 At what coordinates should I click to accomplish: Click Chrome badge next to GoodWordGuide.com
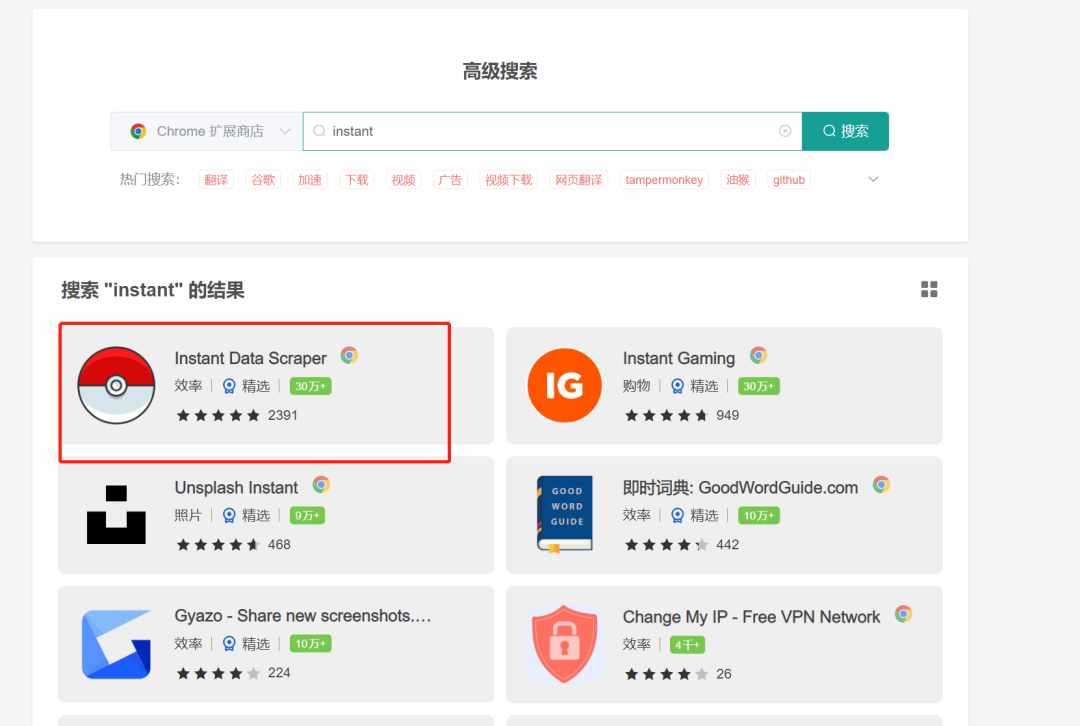click(x=882, y=485)
